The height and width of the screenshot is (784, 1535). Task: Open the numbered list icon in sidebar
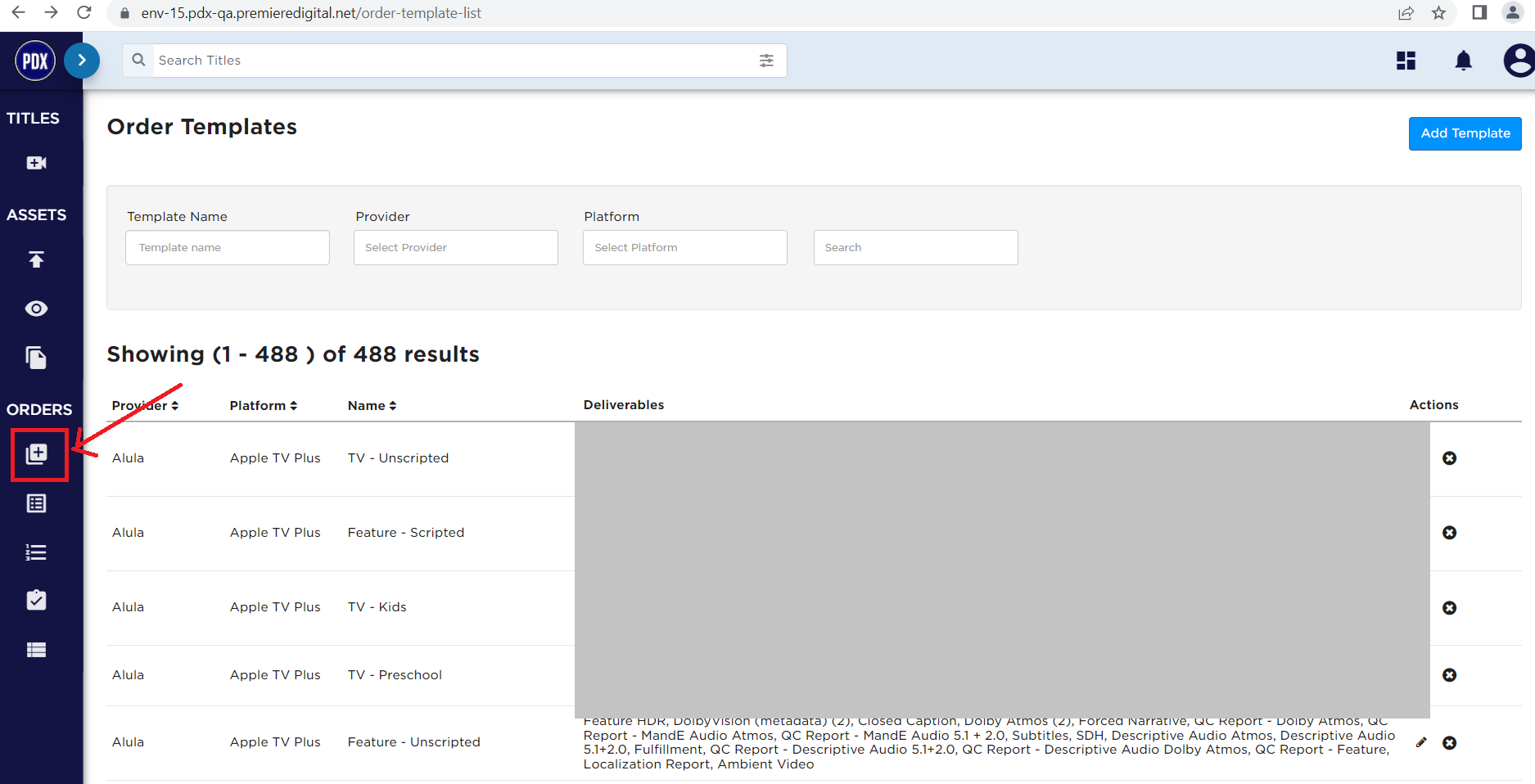[x=36, y=552]
